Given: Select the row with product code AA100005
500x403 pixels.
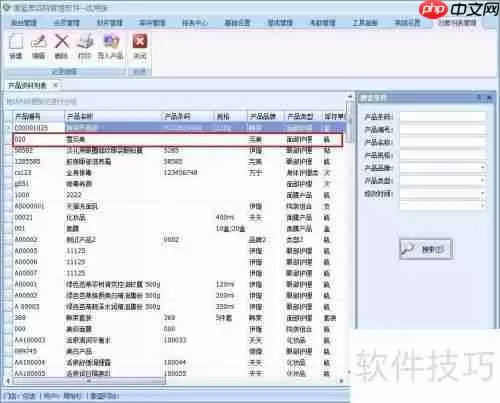Looking at the screenshot, I should click(x=178, y=373).
